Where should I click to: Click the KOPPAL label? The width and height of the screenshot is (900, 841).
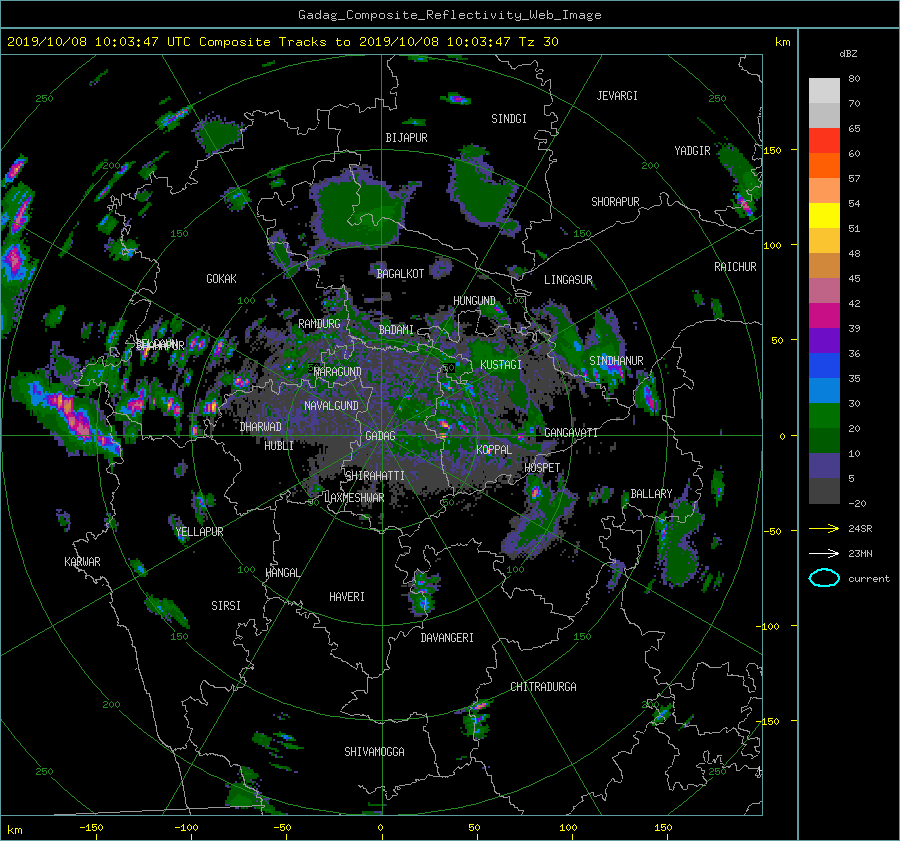(494, 450)
